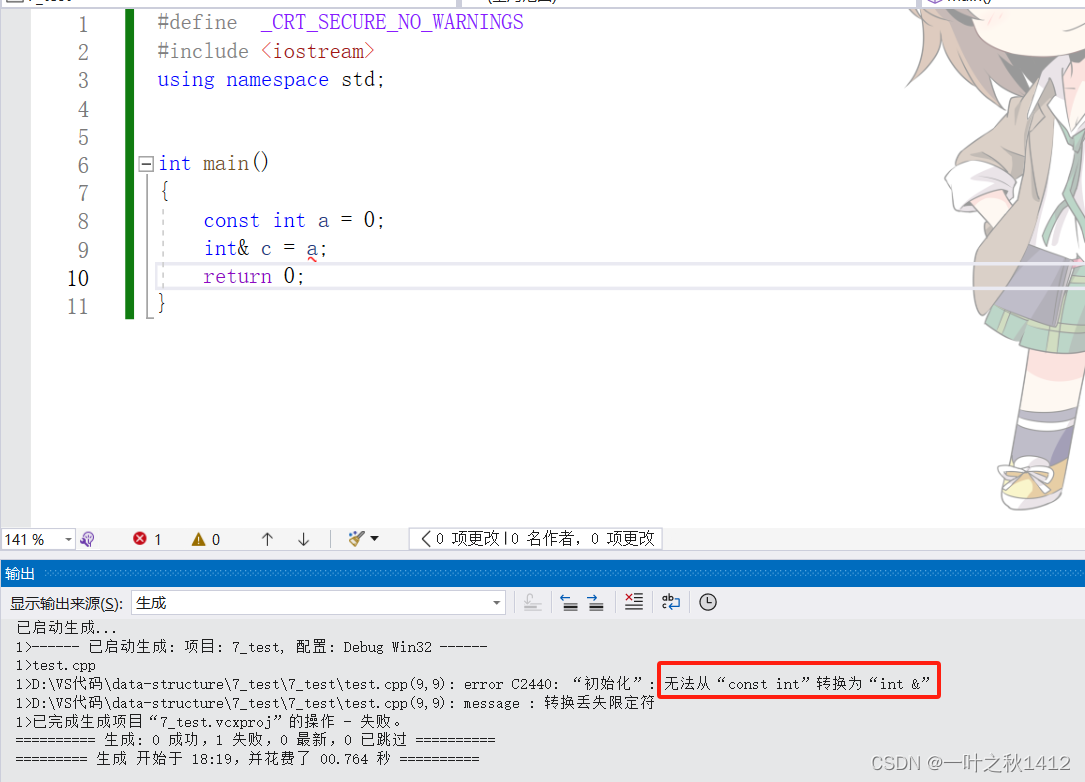
Task: Click the red error count indicator
Action: [147, 539]
